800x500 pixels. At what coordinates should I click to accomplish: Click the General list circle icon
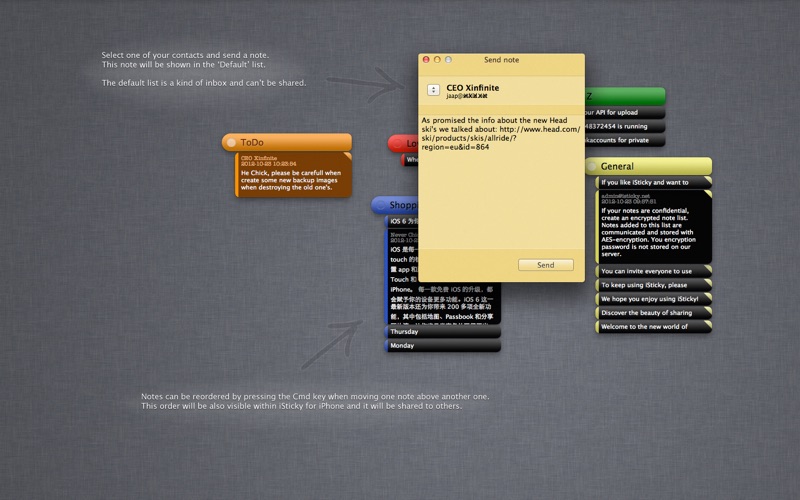click(x=591, y=166)
